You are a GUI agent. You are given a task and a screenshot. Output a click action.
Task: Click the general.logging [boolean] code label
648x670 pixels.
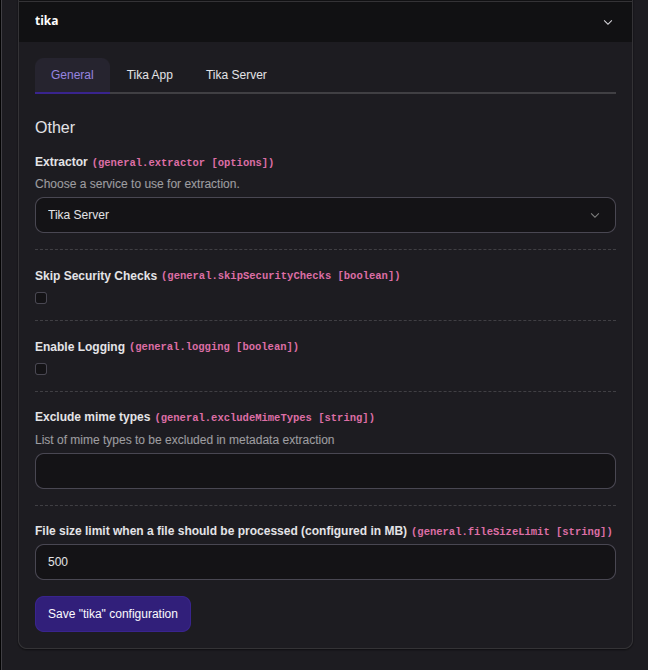pos(214,347)
